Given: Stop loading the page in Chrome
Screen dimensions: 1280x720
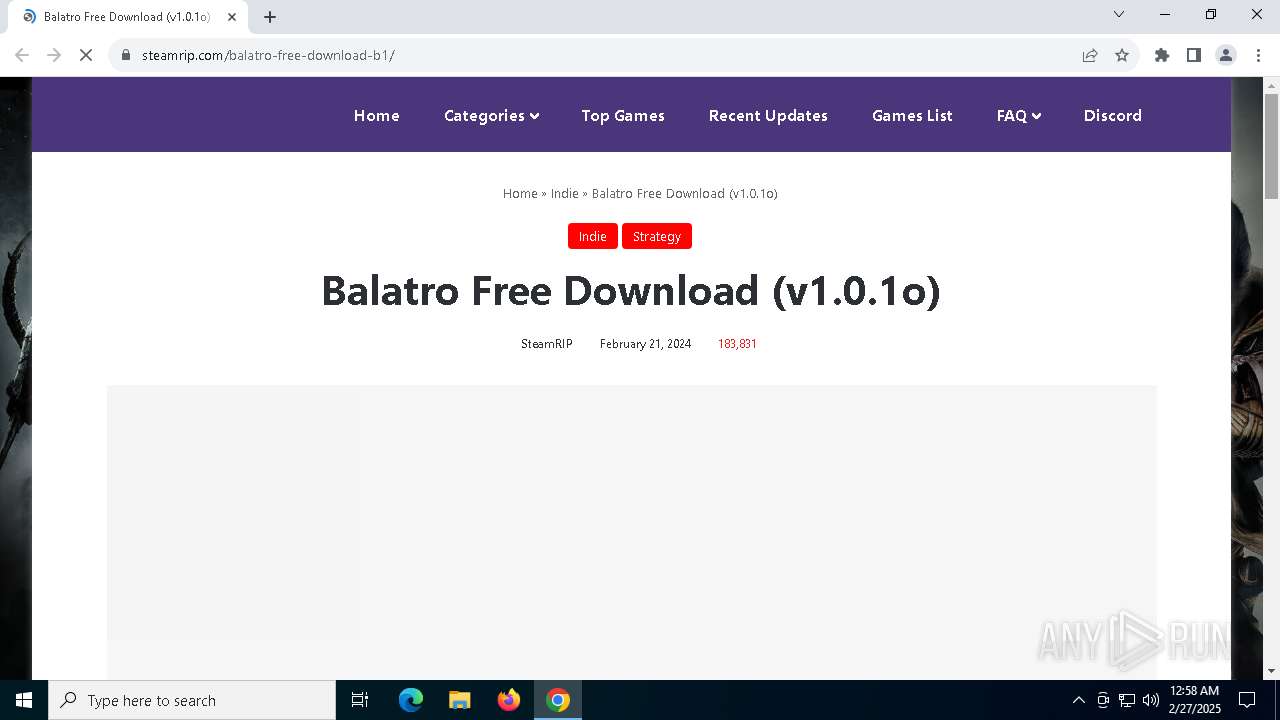Looking at the screenshot, I should pyautogui.click(x=86, y=55).
